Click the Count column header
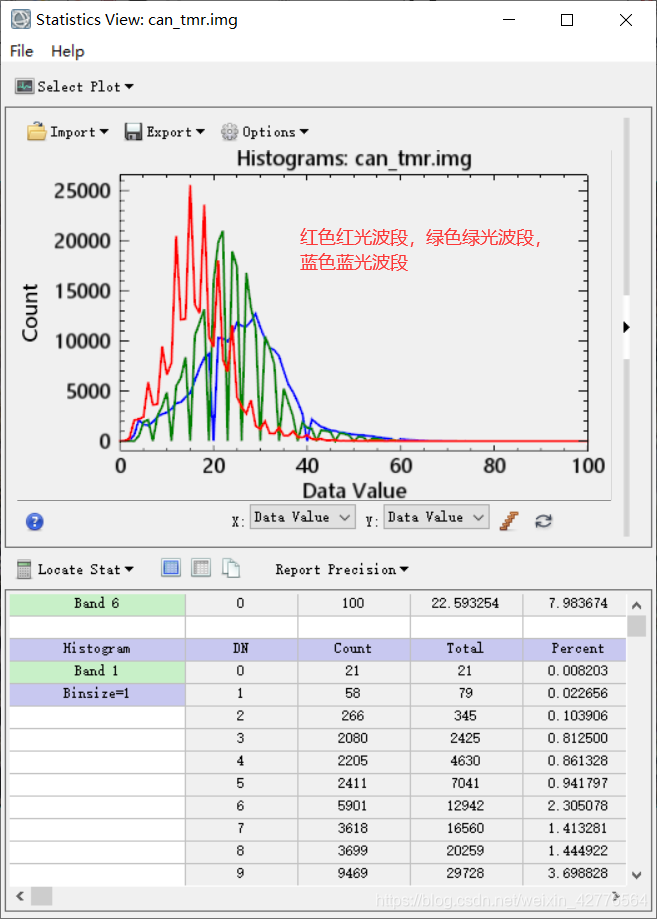Image resolution: width=657 pixels, height=919 pixels. pyautogui.click(x=353, y=649)
